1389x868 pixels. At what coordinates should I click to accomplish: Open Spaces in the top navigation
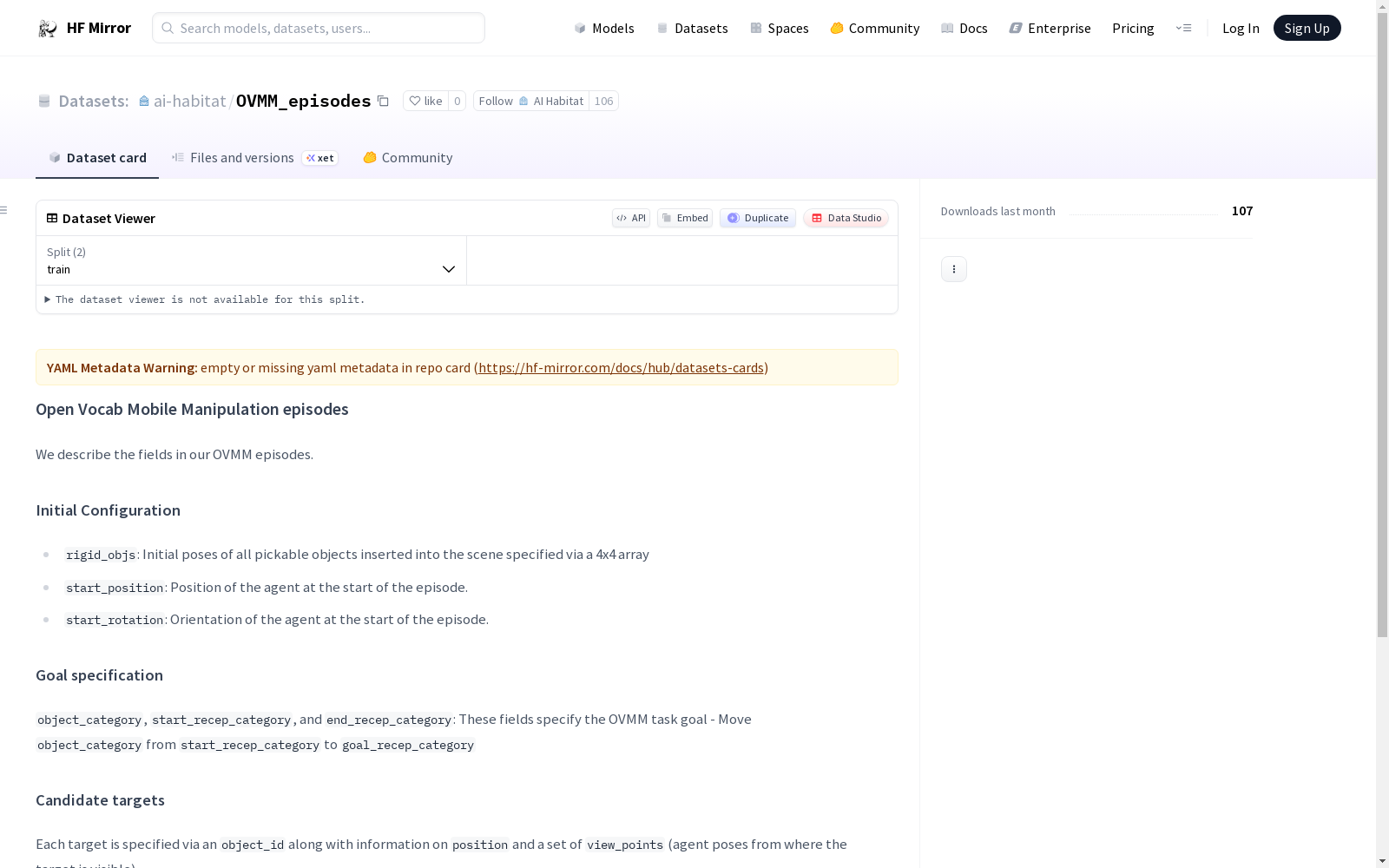point(780,28)
